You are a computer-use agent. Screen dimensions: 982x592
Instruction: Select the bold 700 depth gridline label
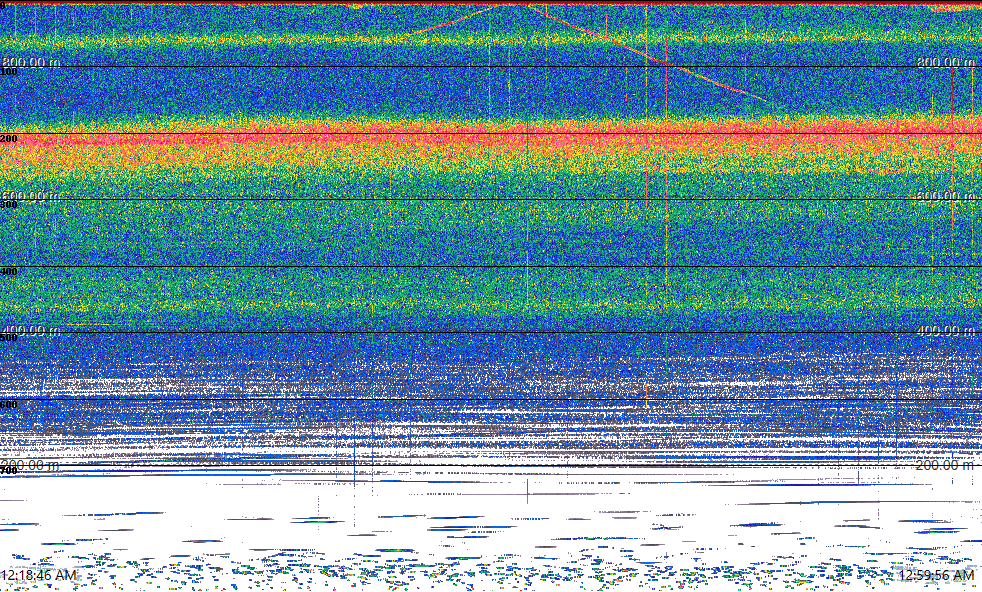[9, 470]
